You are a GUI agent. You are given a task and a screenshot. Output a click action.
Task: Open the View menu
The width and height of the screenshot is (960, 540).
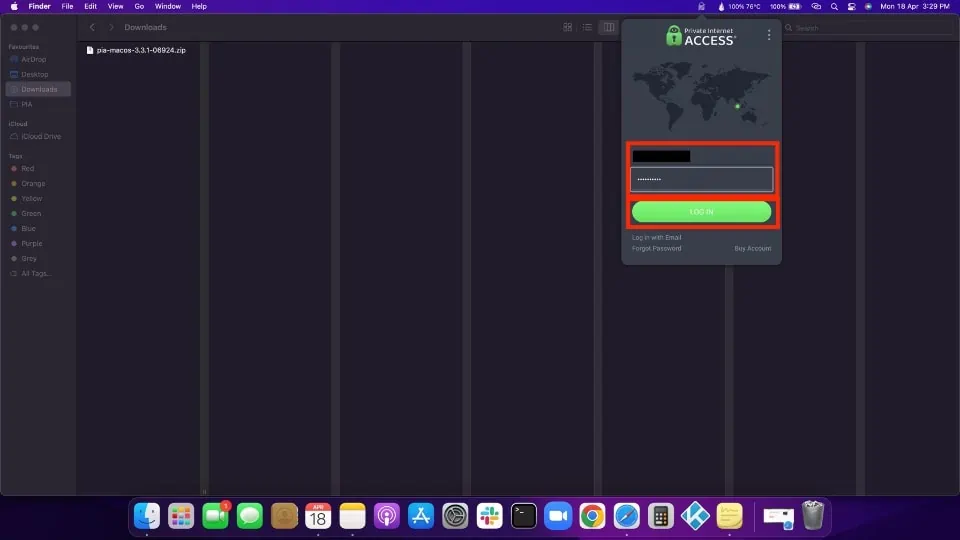pos(115,6)
